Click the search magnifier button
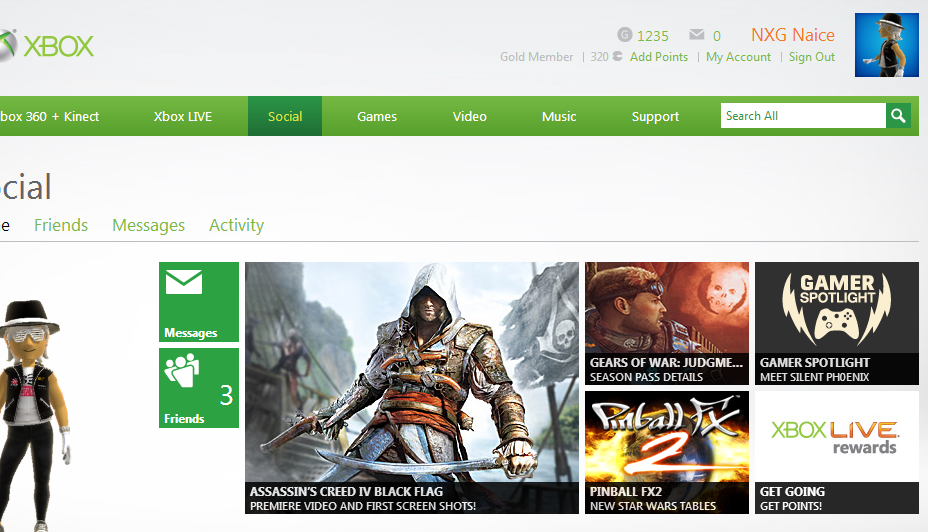 point(898,115)
